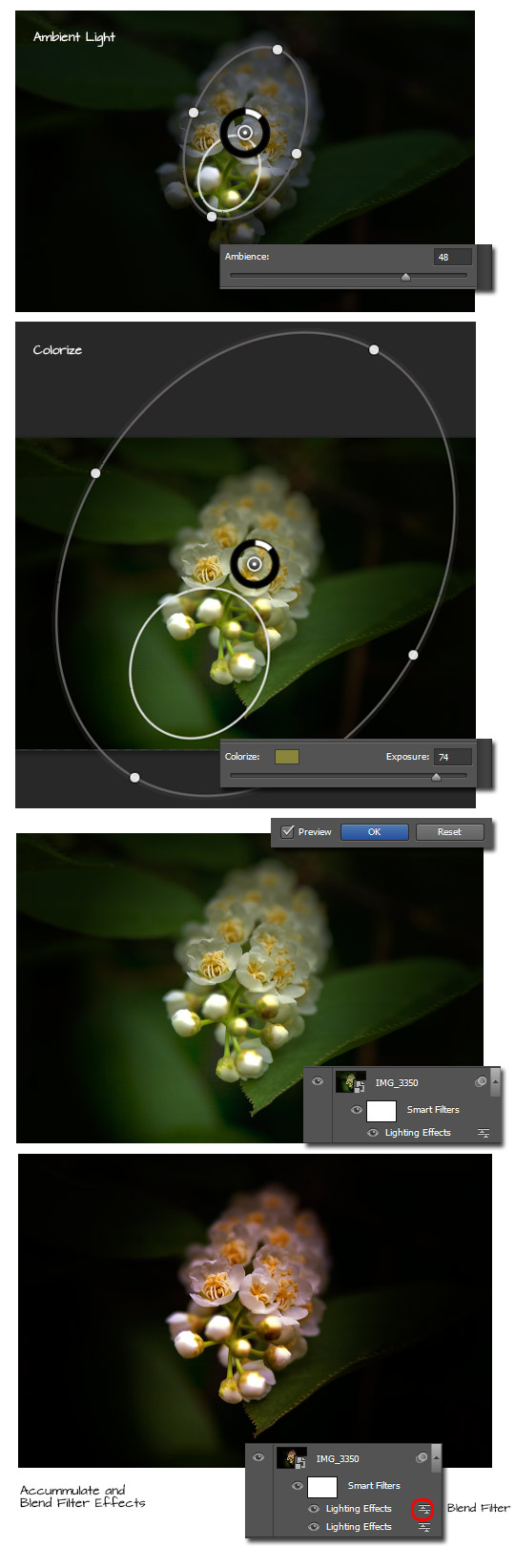Click the Exposure value field showing 74
Image resolution: width=515 pixels, height=1568 pixels.
[x=453, y=757]
